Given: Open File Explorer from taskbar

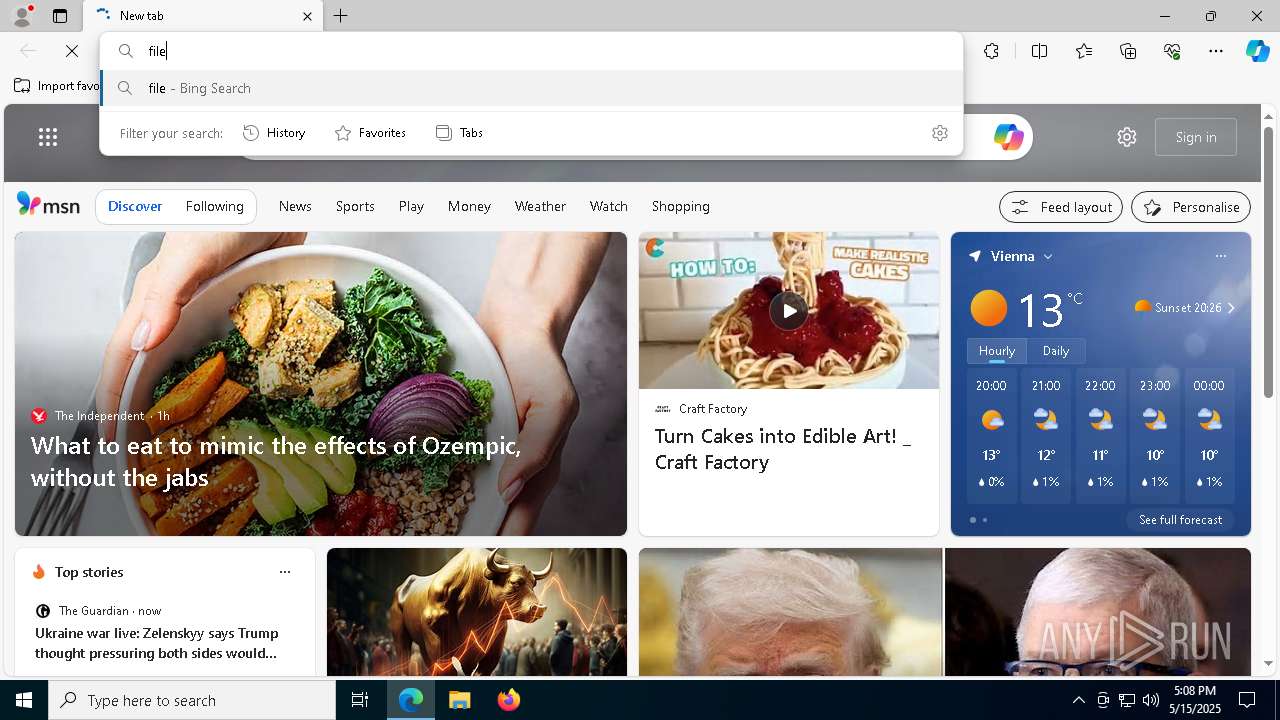Looking at the screenshot, I should (x=459, y=700).
